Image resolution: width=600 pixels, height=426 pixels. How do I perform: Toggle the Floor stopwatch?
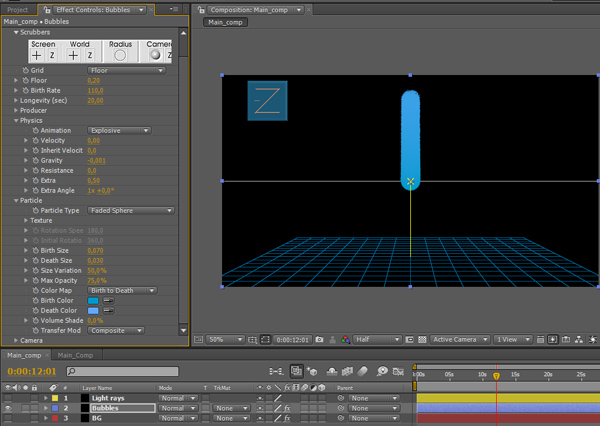pos(26,80)
